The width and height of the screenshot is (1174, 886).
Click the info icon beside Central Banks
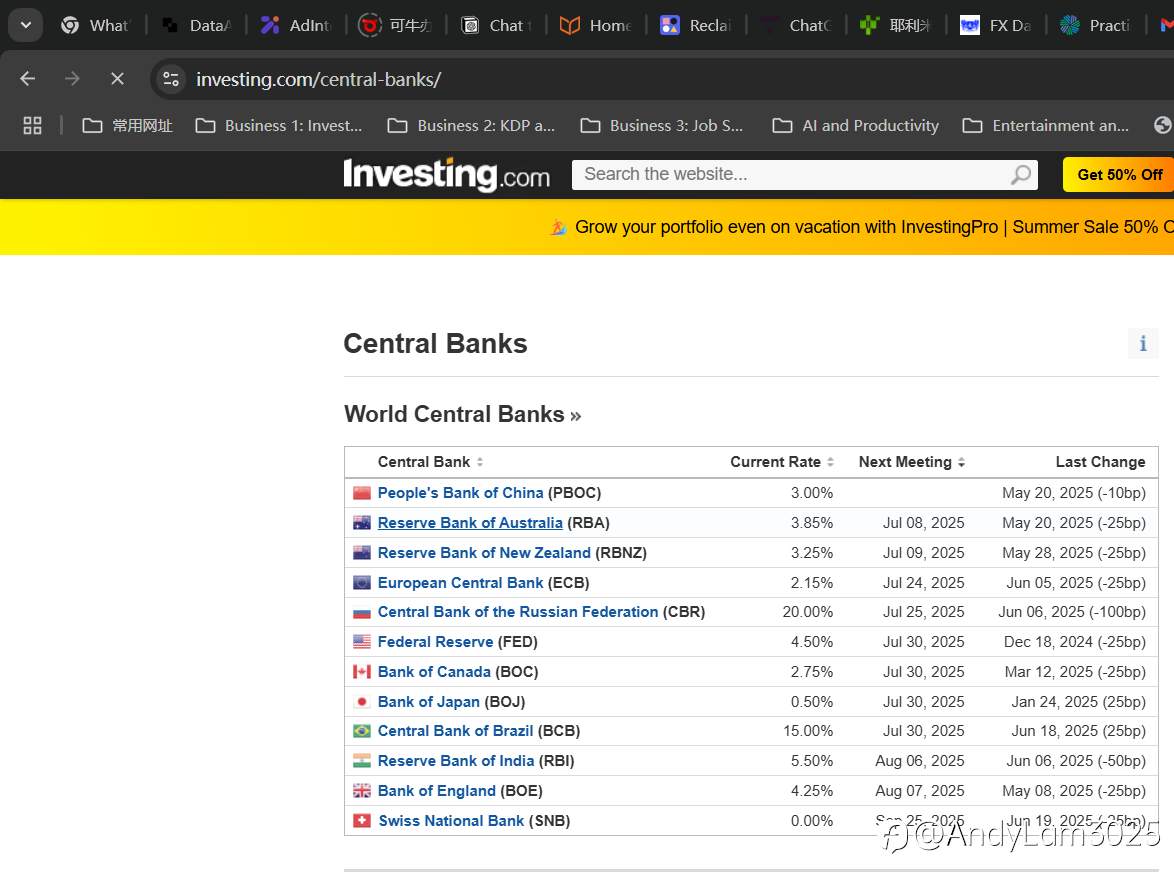[x=1143, y=344]
